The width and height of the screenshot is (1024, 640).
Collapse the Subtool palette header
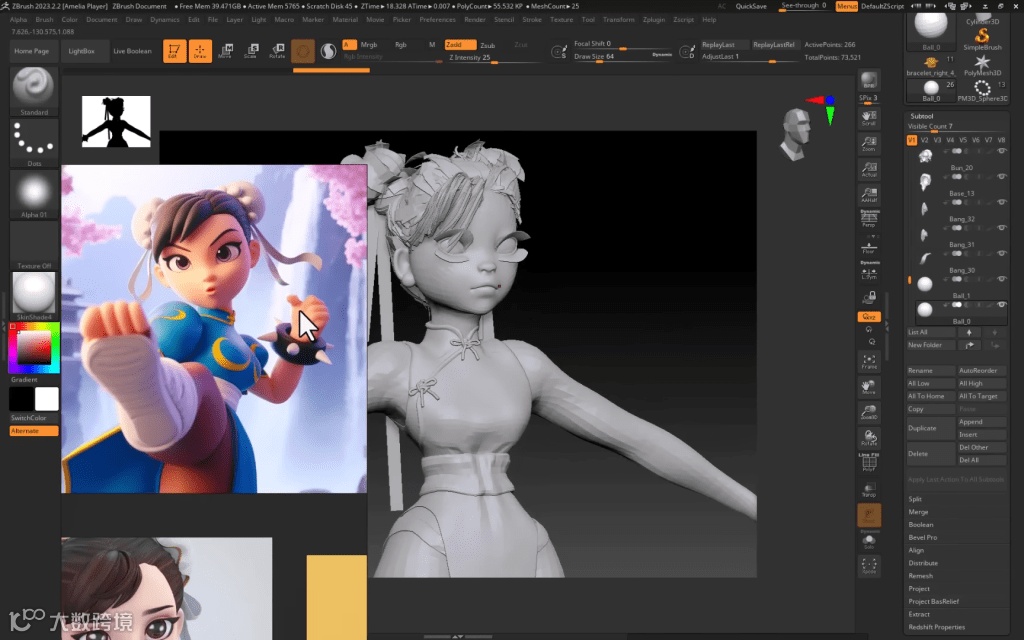tap(921, 116)
